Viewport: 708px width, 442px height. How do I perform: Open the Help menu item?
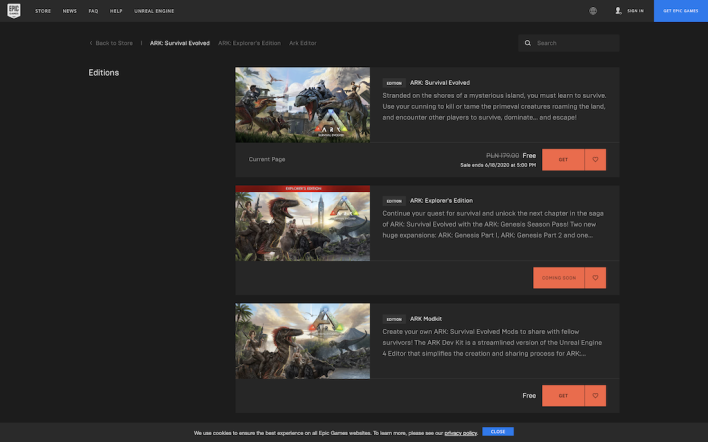pos(116,11)
